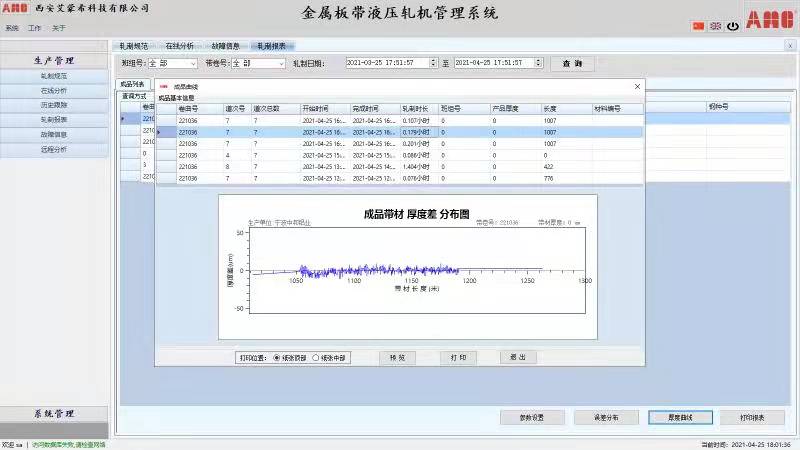Image resolution: width=800 pixels, height=450 pixels.
Task: Open the end date picker dropdown
Action: coord(541,63)
